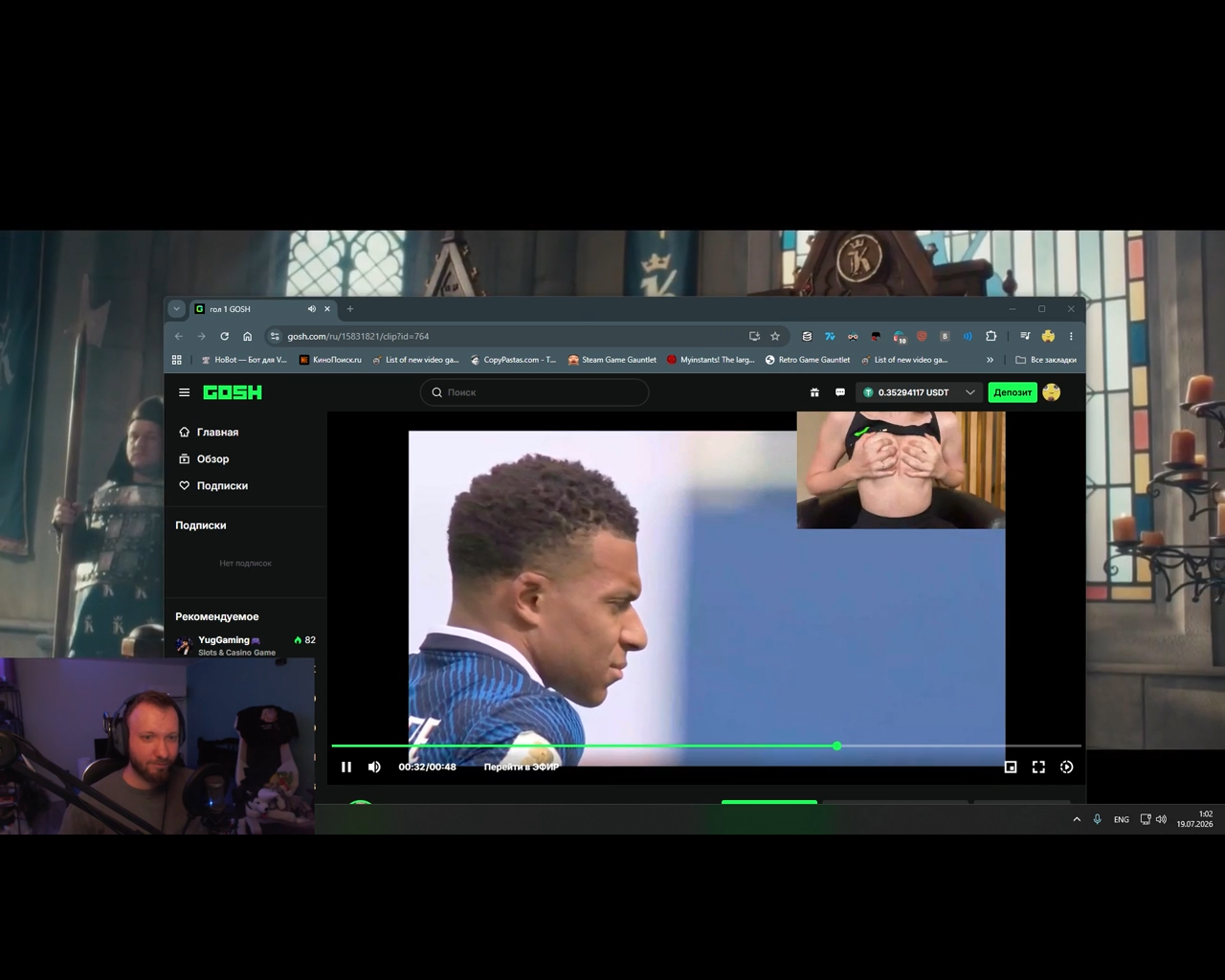Viewport: 1225px width, 980px height.
Task: Open the Myinstants bookmark
Action: point(711,360)
